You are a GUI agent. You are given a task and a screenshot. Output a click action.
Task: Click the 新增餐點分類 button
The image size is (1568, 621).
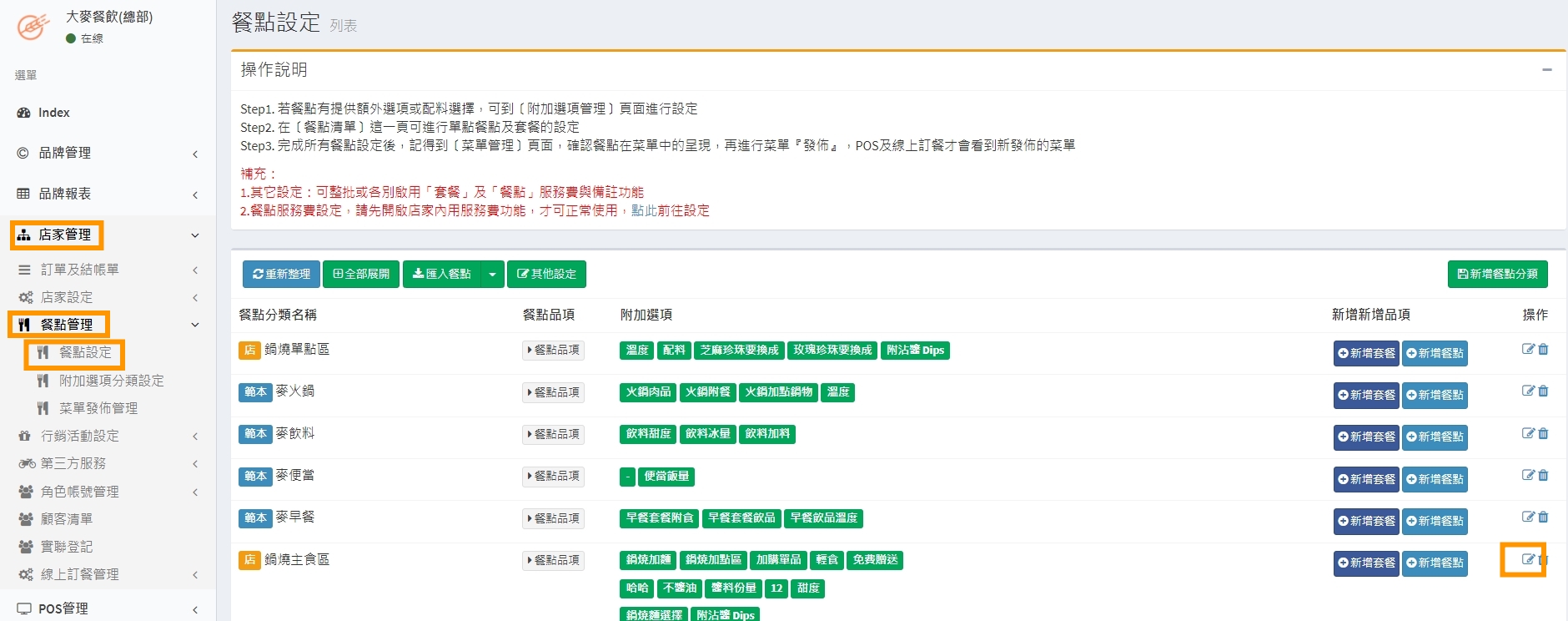coord(1497,274)
